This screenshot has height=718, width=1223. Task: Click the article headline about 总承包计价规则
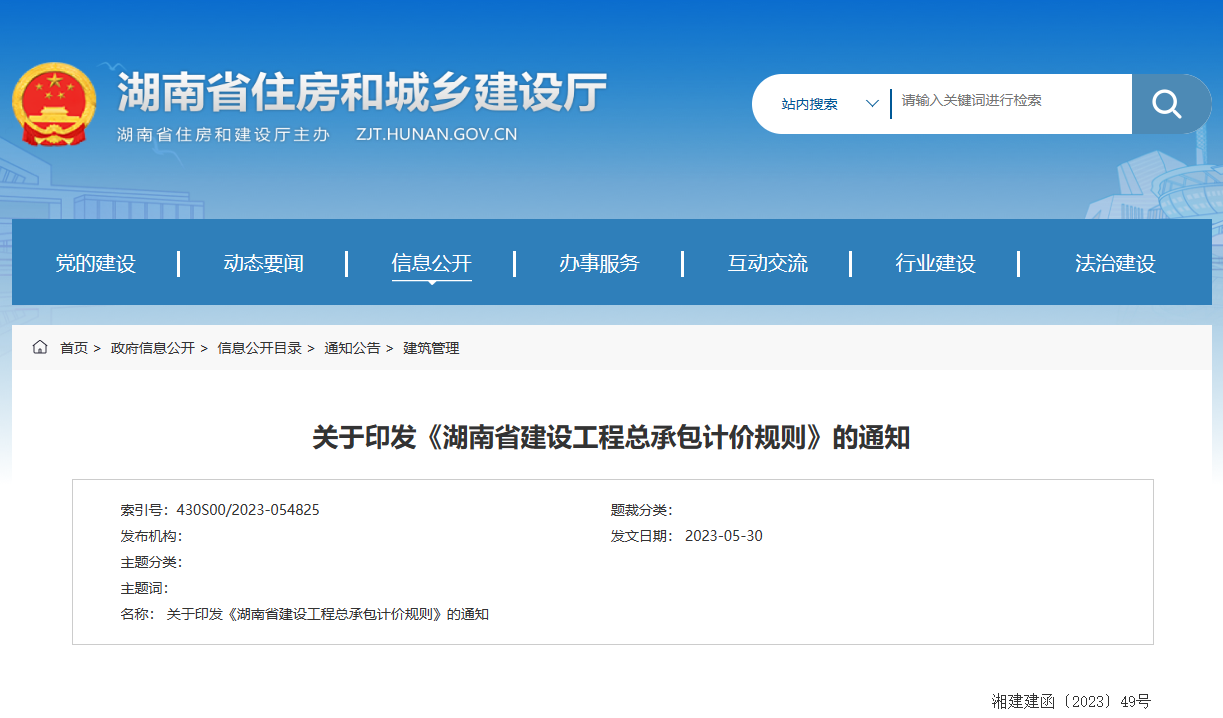(611, 437)
